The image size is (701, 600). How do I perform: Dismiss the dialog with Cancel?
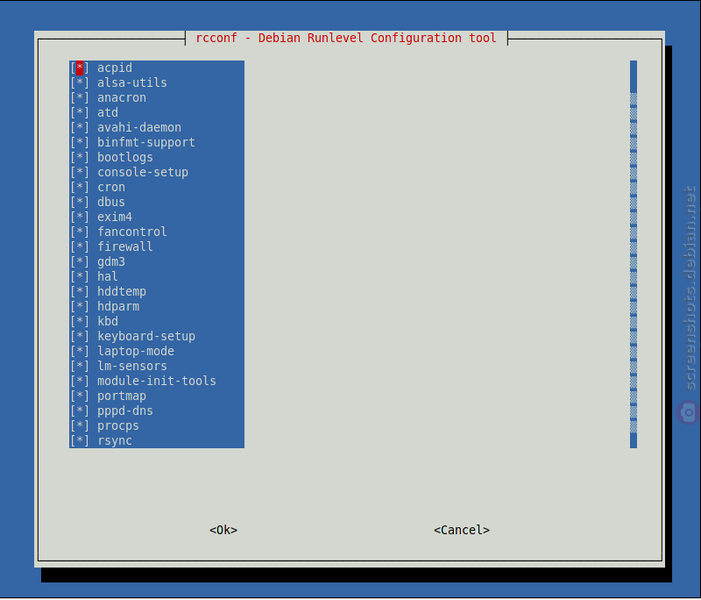(462, 530)
